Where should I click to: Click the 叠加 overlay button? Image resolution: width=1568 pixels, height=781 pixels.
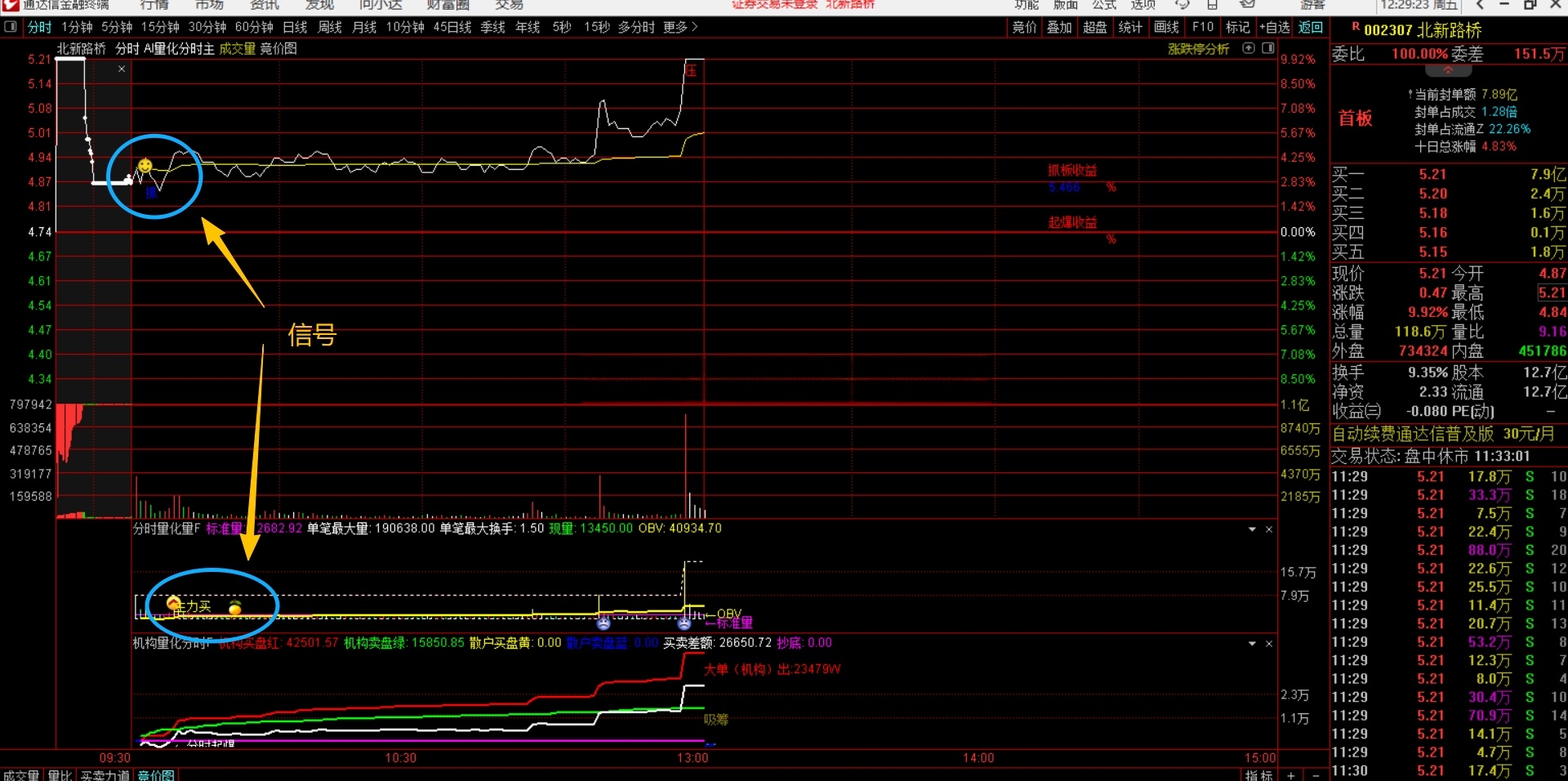click(x=1059, y=27)
